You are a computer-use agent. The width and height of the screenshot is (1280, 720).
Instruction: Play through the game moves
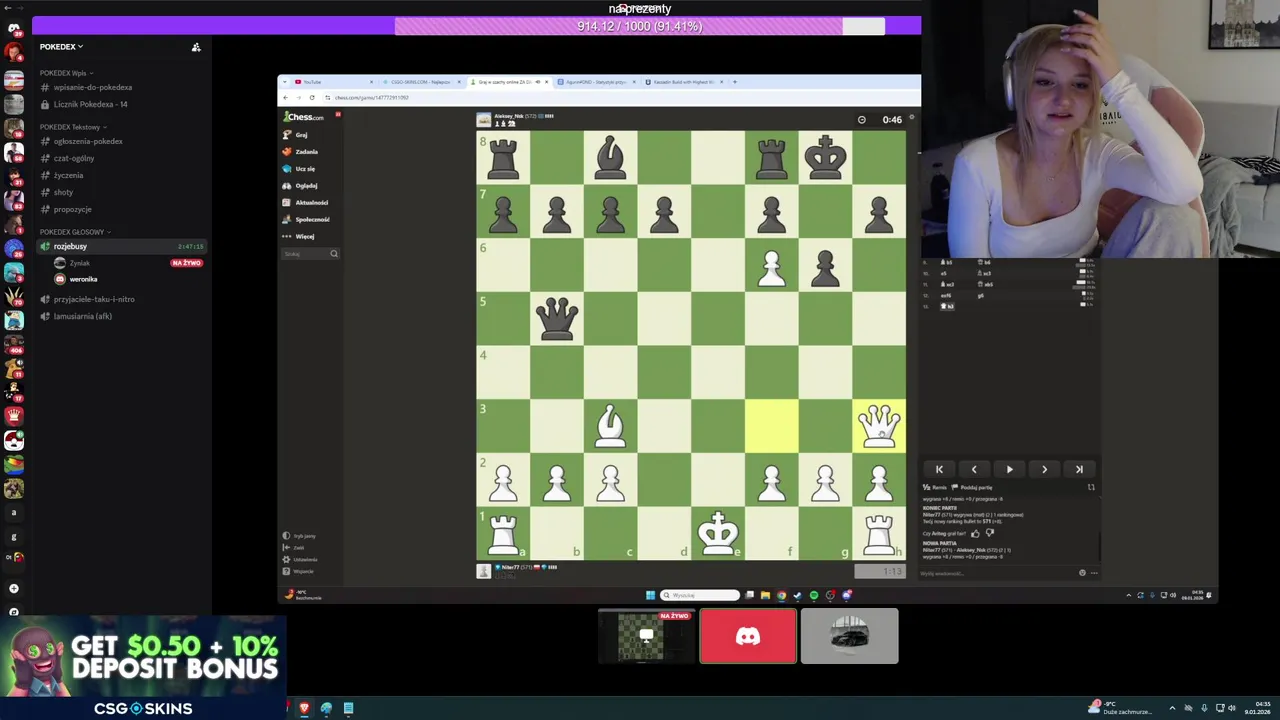pyautogui.click(x=1009, y=469)
